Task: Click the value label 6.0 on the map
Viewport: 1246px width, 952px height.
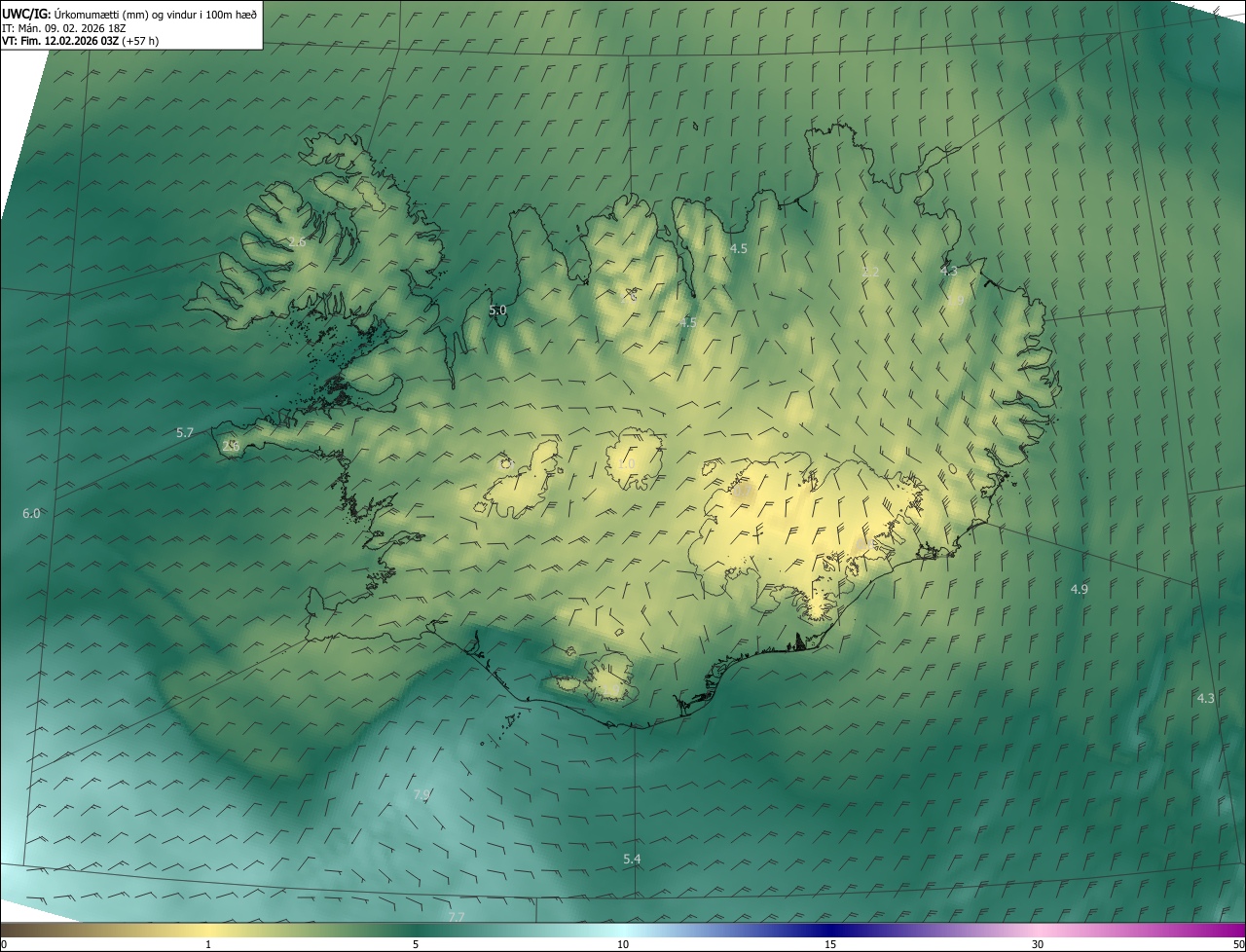Action: [31, 513]
